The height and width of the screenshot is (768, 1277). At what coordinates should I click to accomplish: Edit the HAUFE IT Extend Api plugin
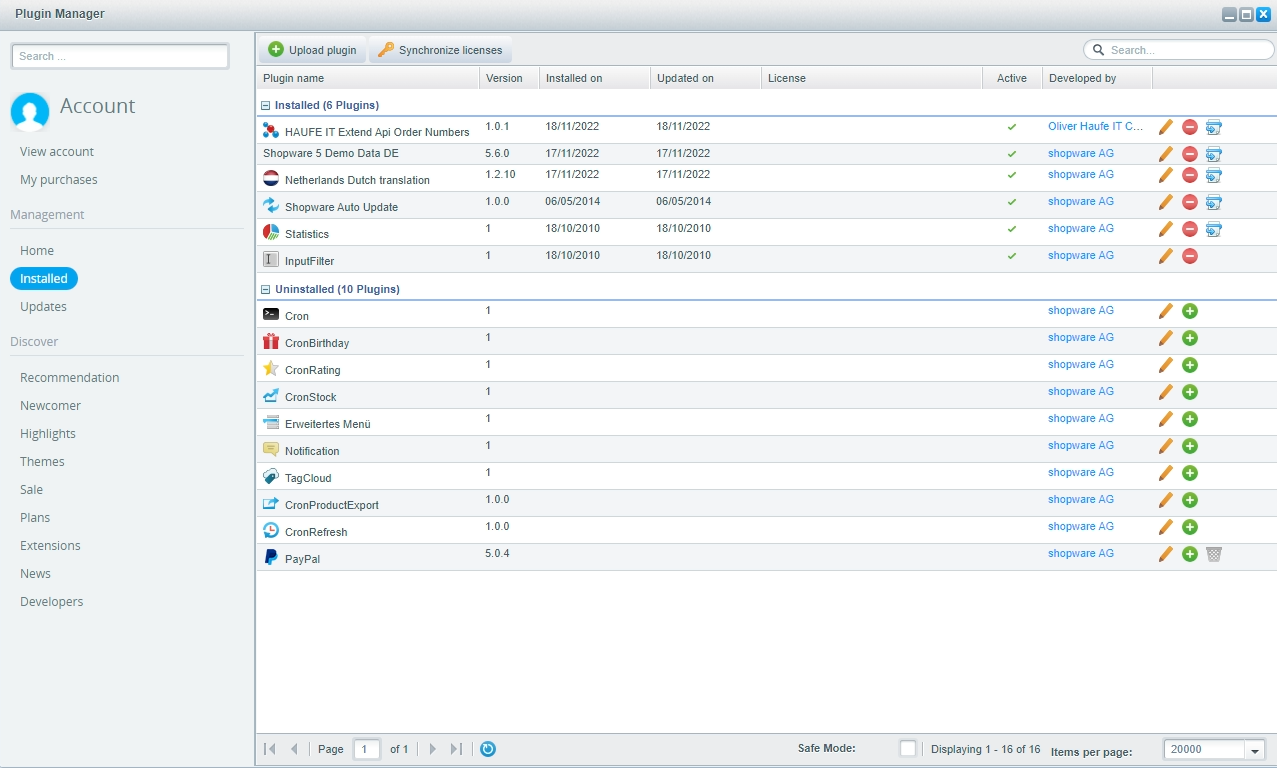coord(1166,127)
